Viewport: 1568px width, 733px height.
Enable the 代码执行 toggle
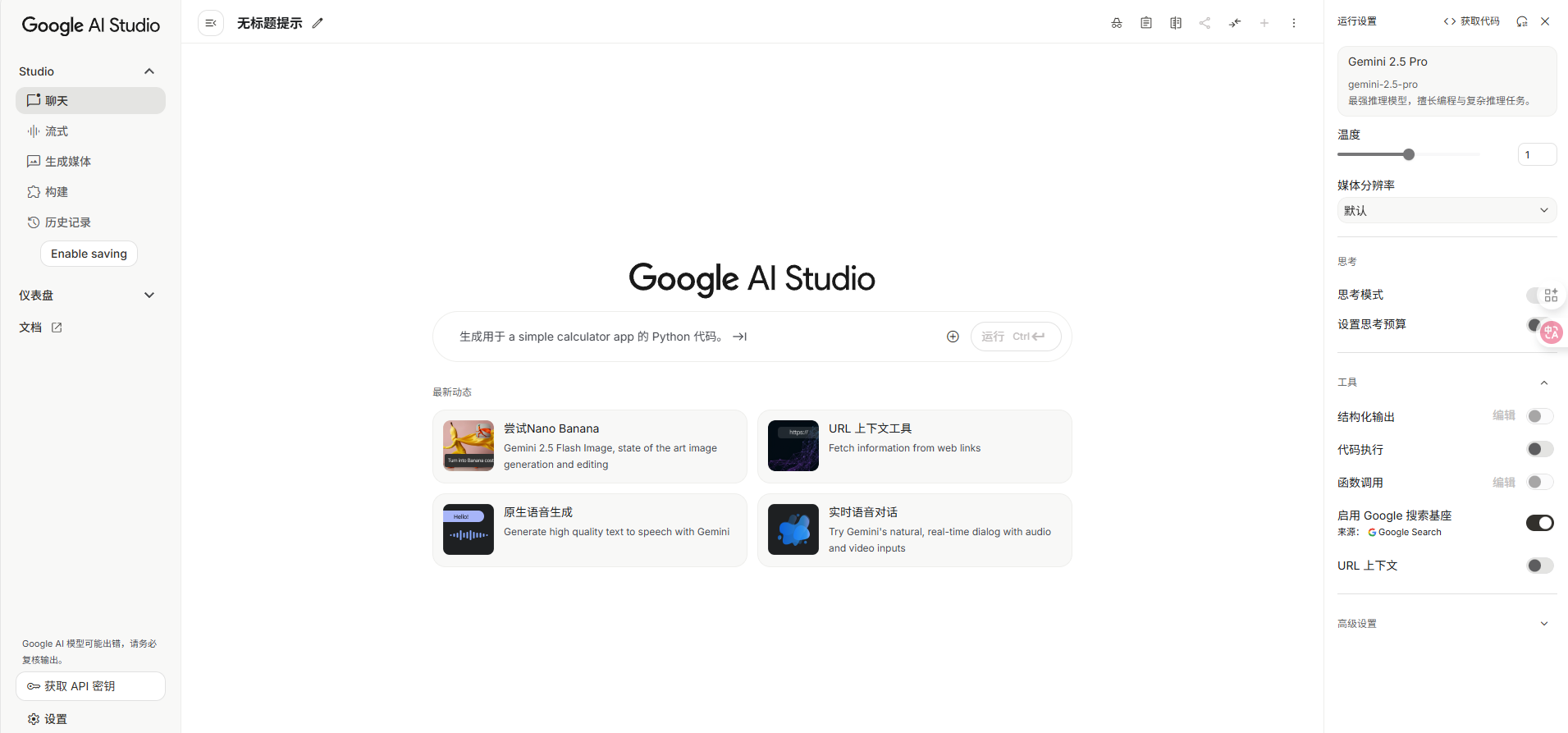coord(1539,449)
